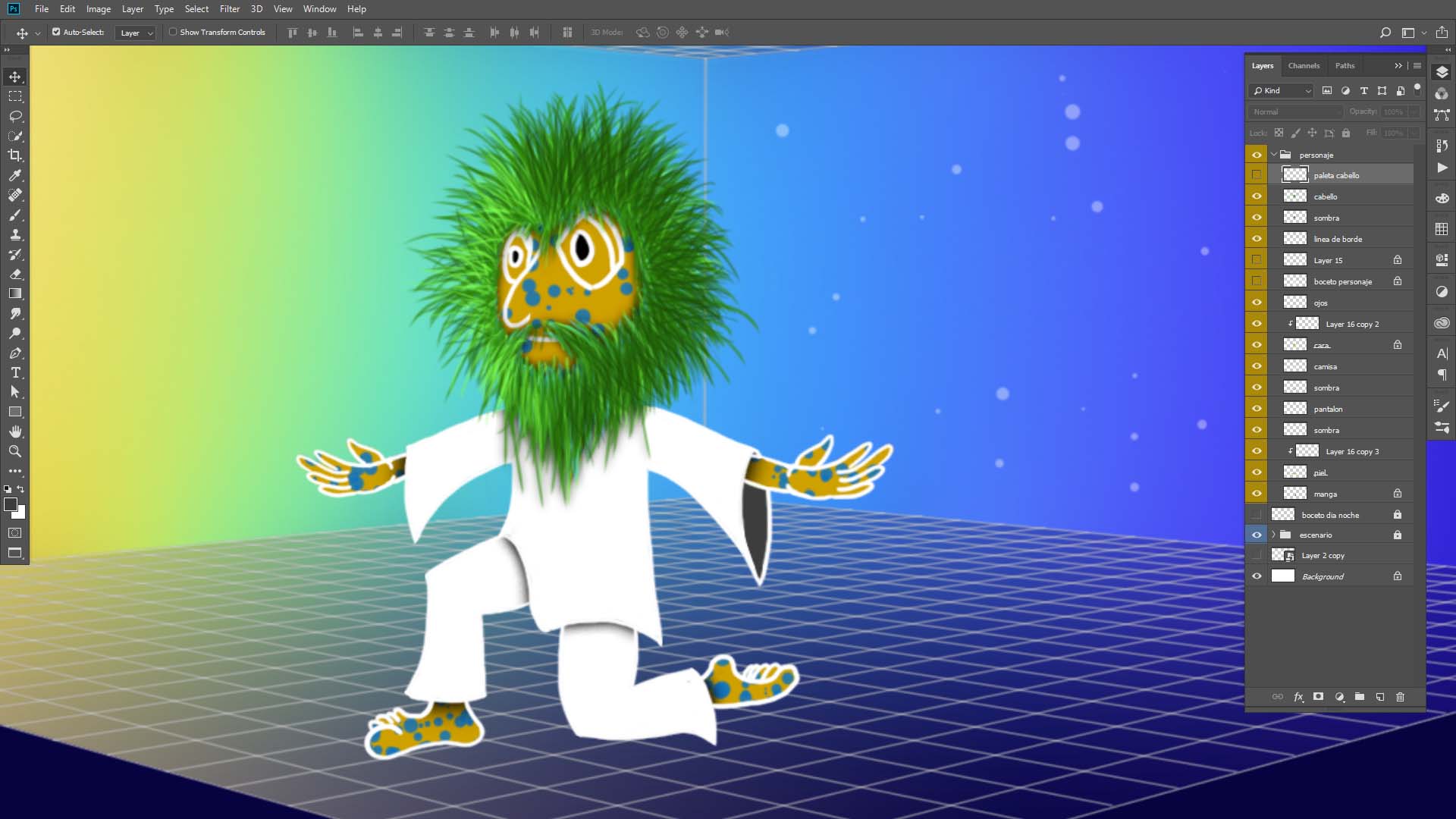Select the Crop tool
Image resolution: width=1456 pixels, height=819 pixels.
coord(15,155)
